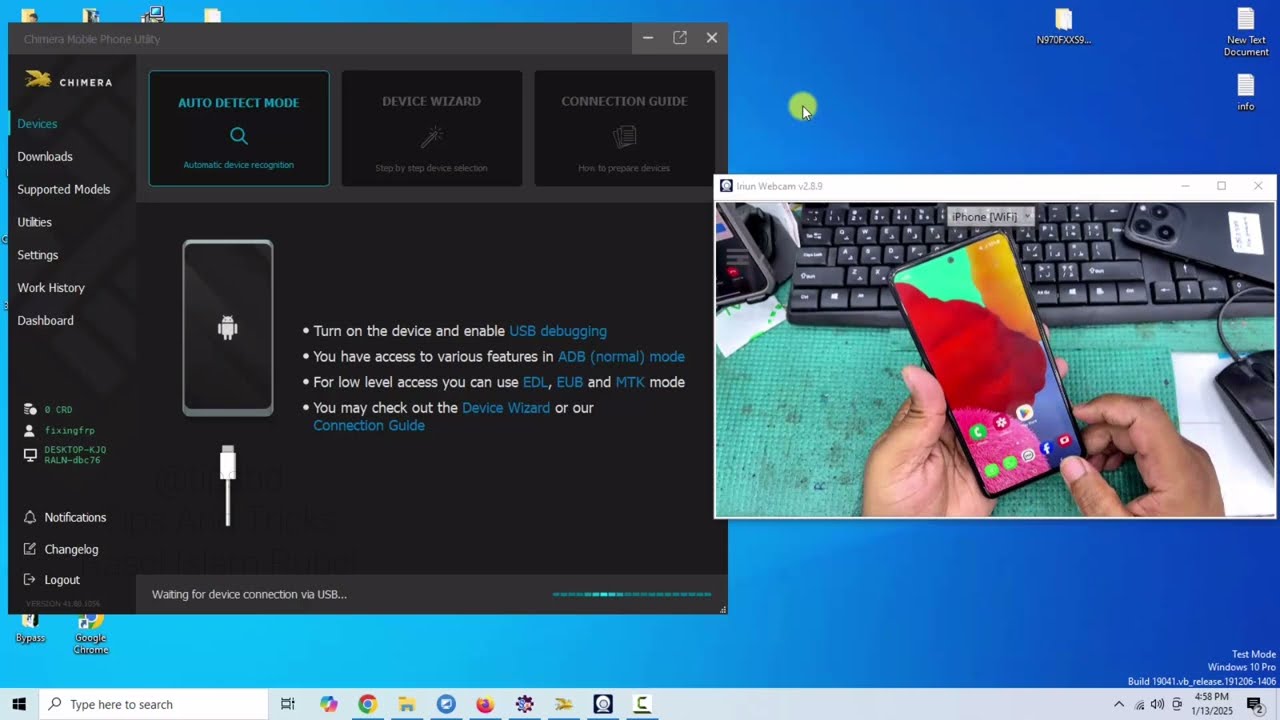Log out of Chimera
This screenshot has width=1280, height=720.
click(62, 580)
